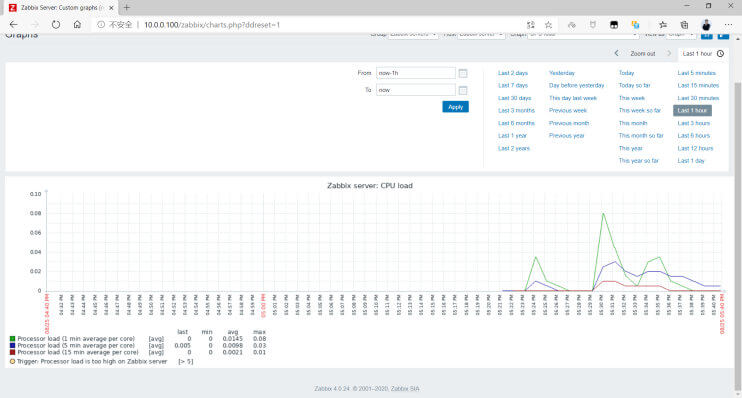Click the browser address bar URL

pos(212,25)
